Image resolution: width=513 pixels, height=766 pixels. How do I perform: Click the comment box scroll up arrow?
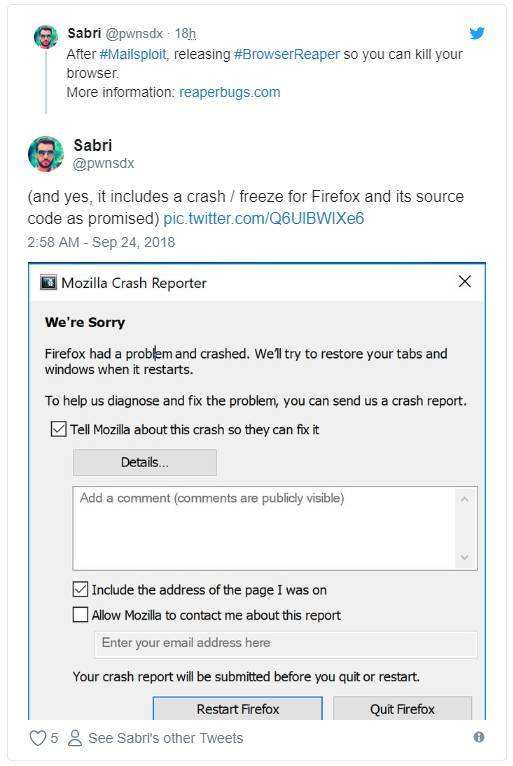(464, 499)
